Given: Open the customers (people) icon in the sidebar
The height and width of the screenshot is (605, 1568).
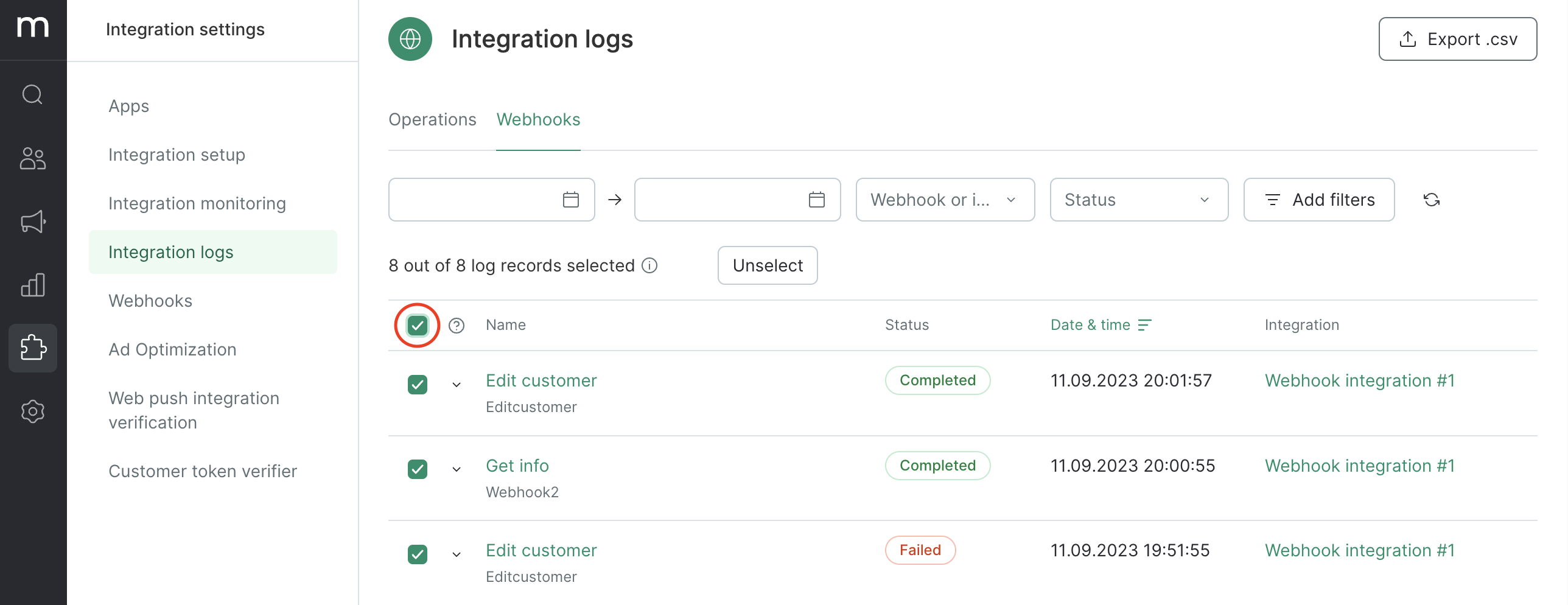Looking at the screenshot, I should (33, 159).
